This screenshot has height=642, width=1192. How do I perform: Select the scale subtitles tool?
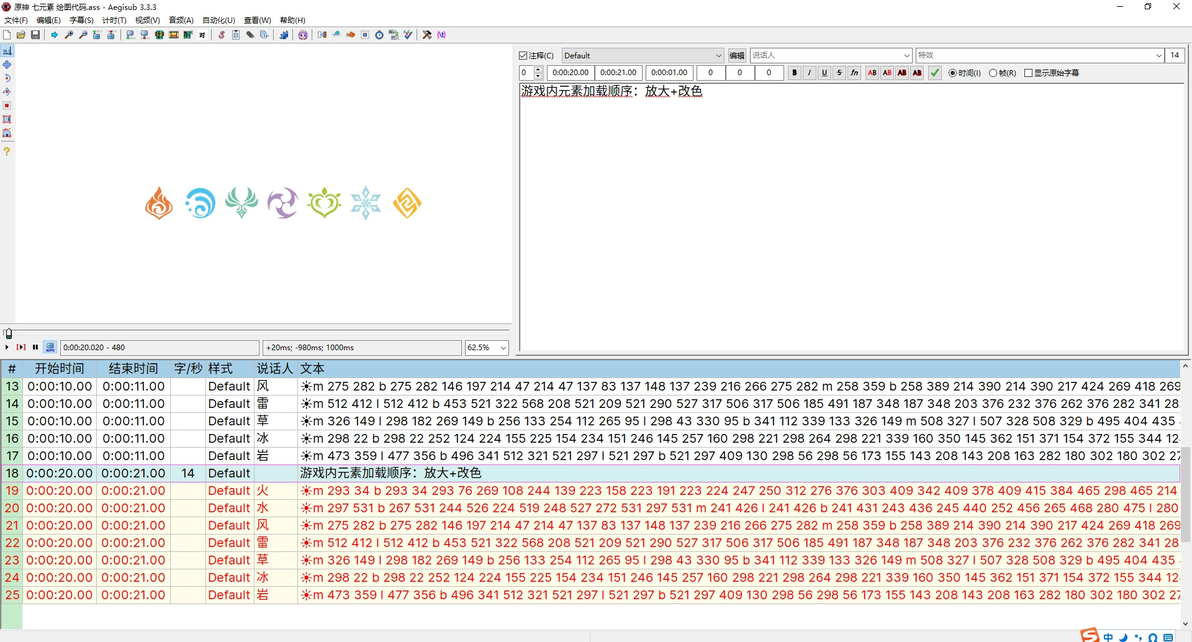(x=7, y=106)
